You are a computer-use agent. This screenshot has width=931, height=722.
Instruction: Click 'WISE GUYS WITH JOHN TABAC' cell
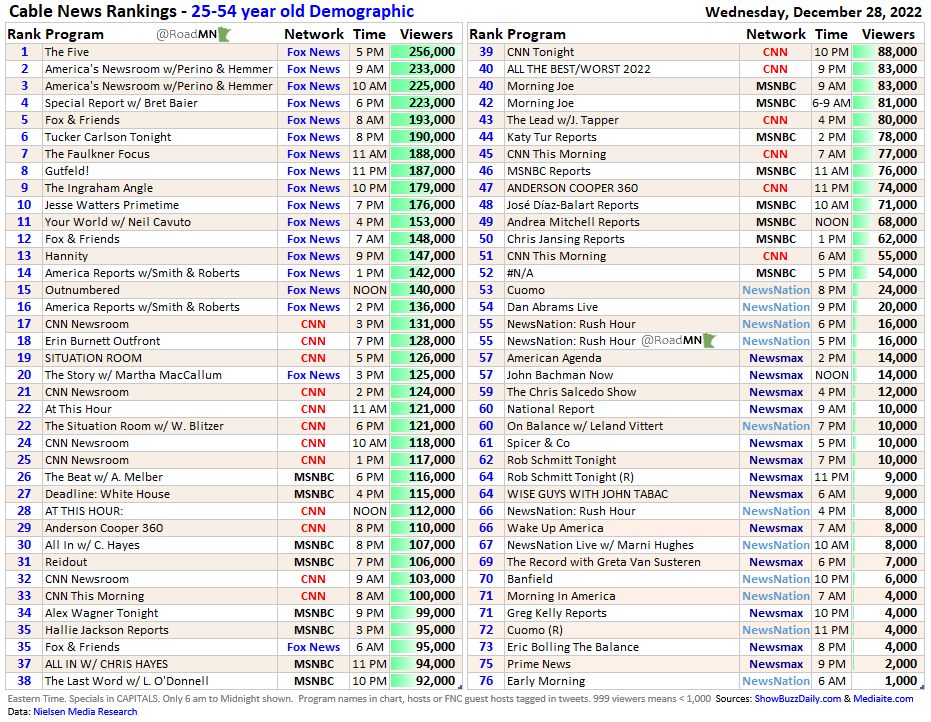click(x=622, y=494)
